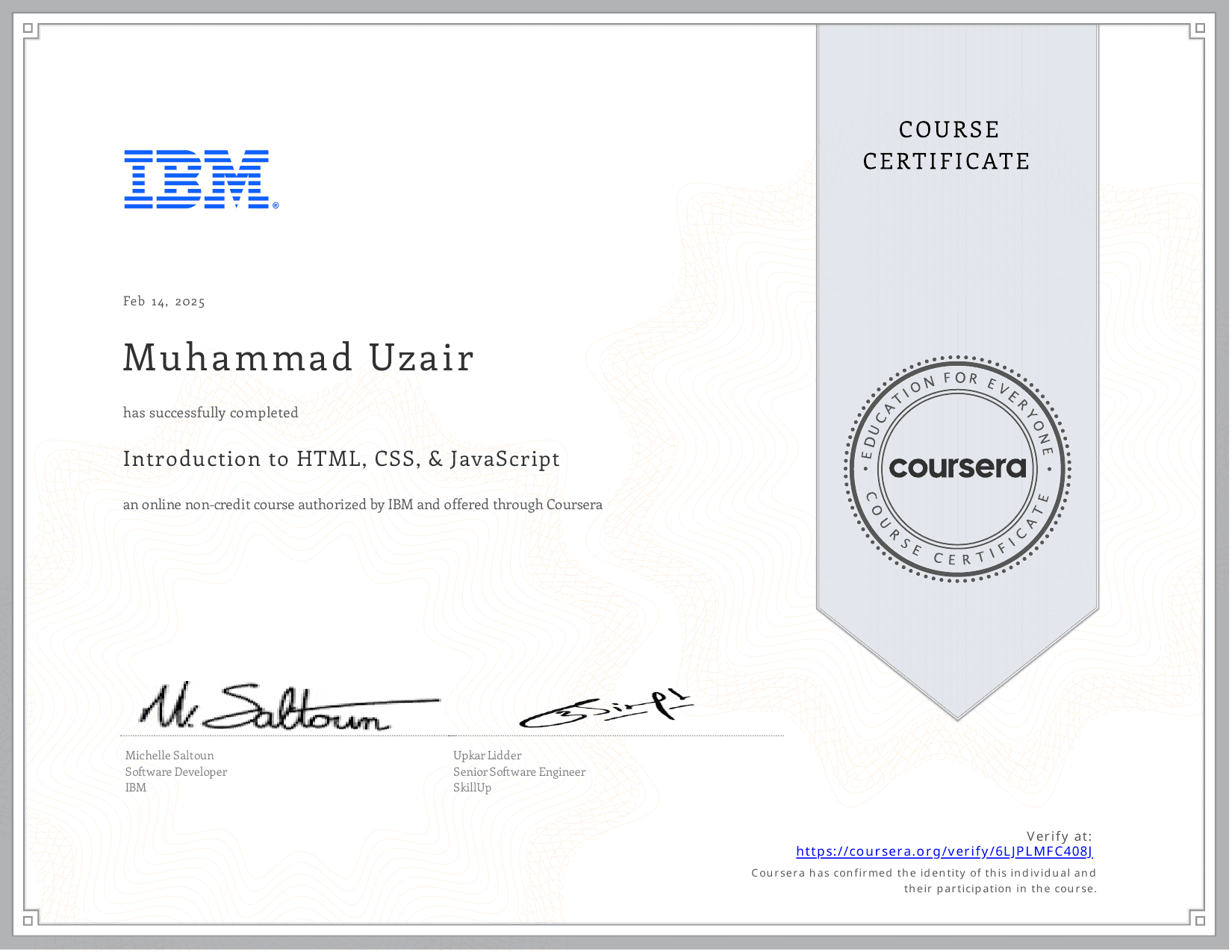This screenshot has width=1232, height=952.
Task: Select the name Muhammad Uzair
Action: [299, 358]
